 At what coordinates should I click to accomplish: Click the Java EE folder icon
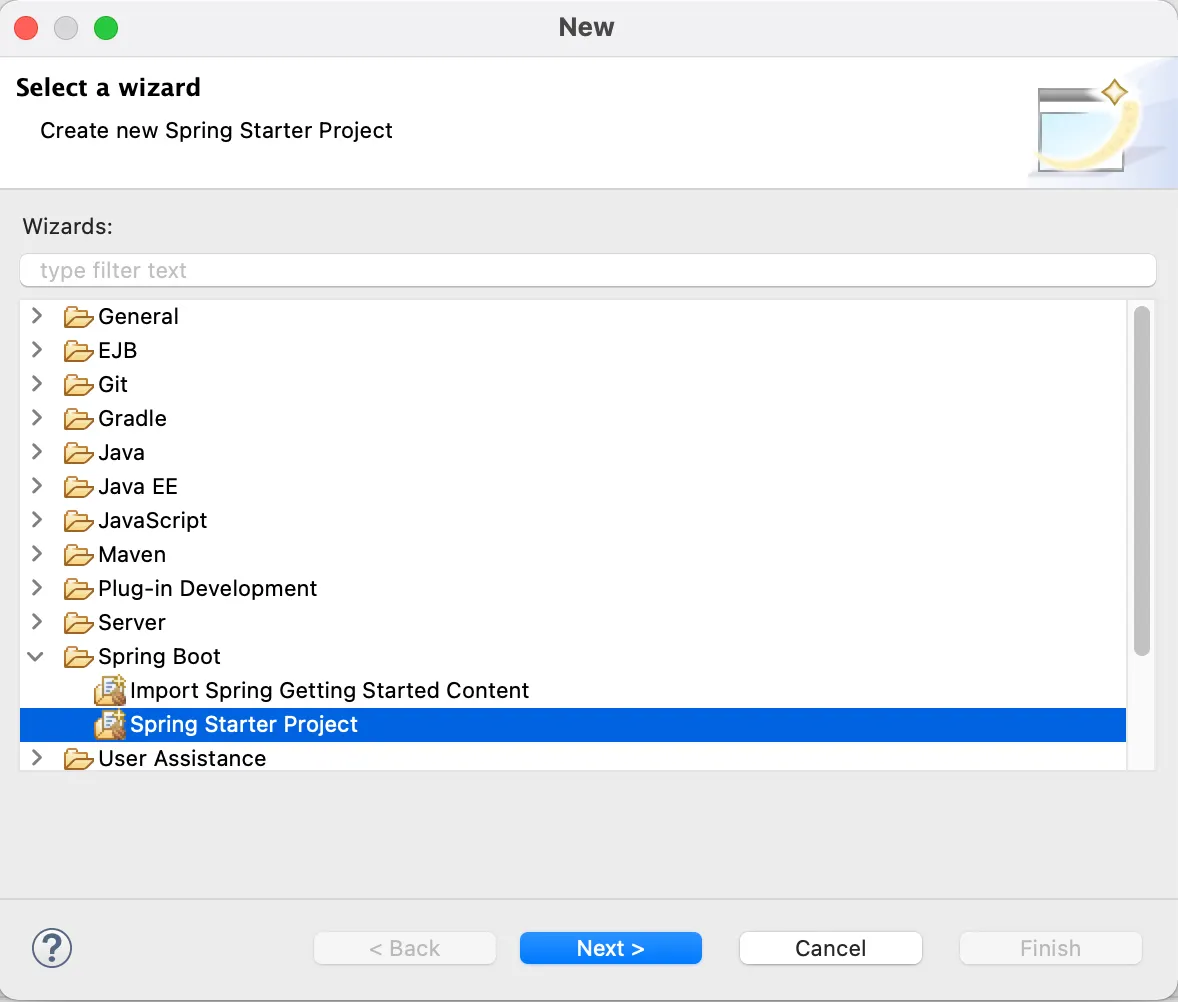pyautogui.click(x=78, y=487)
